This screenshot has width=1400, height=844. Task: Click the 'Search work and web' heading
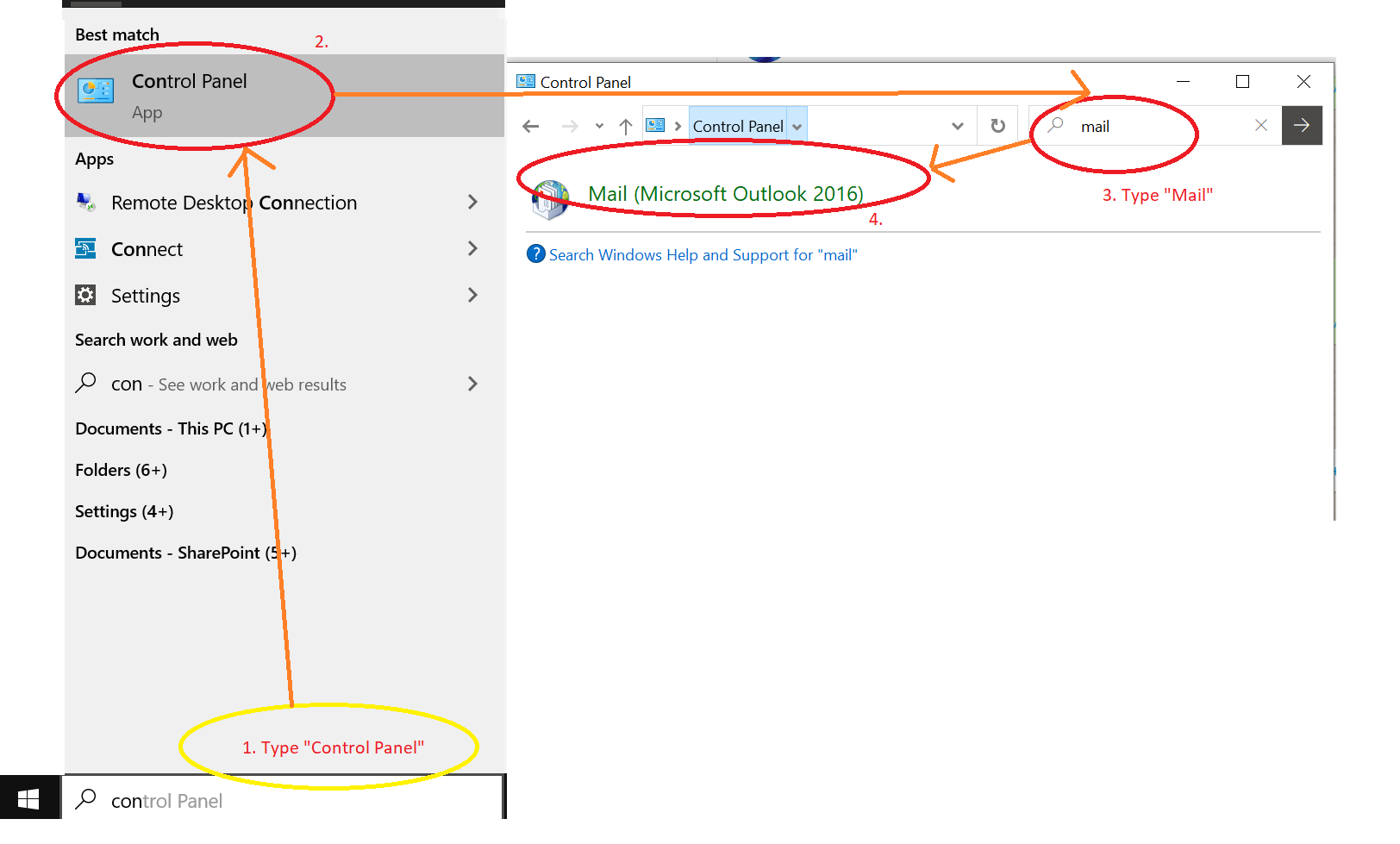(x=156, y=340)
